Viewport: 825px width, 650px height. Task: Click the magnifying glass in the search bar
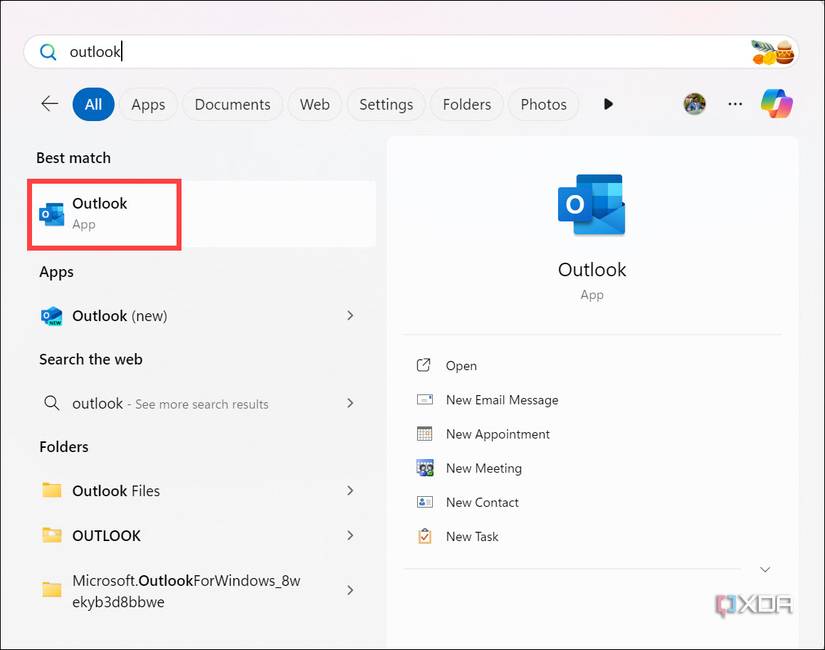click(x=47, y=51)
